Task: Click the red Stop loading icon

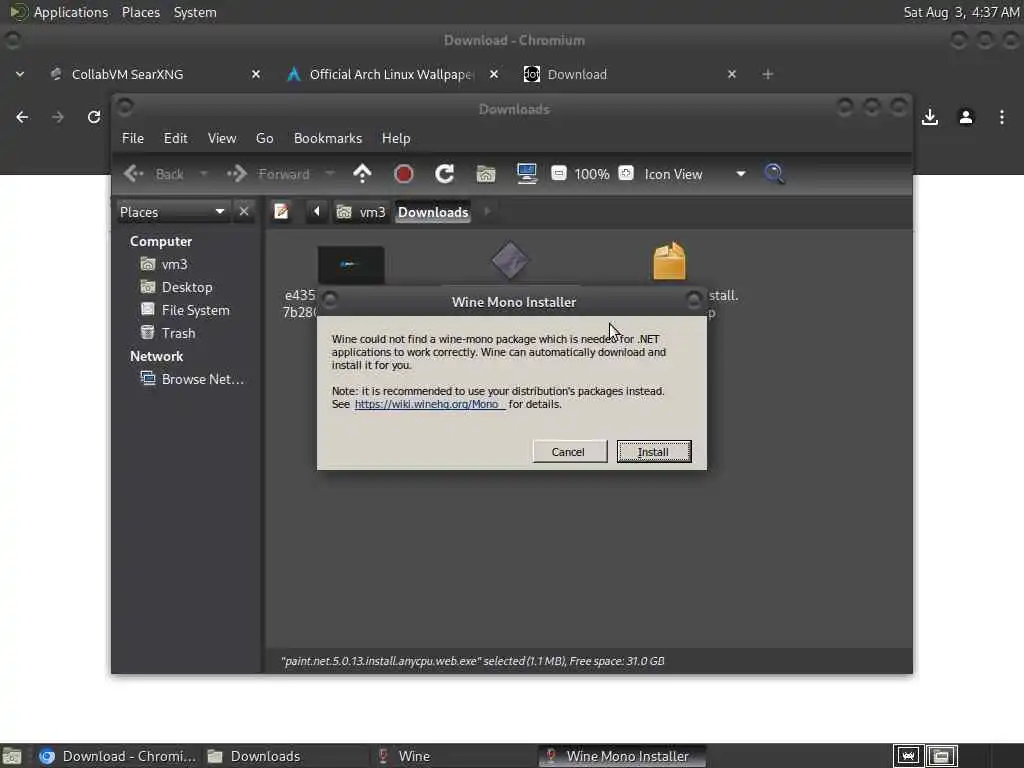Action: point(404,174)
